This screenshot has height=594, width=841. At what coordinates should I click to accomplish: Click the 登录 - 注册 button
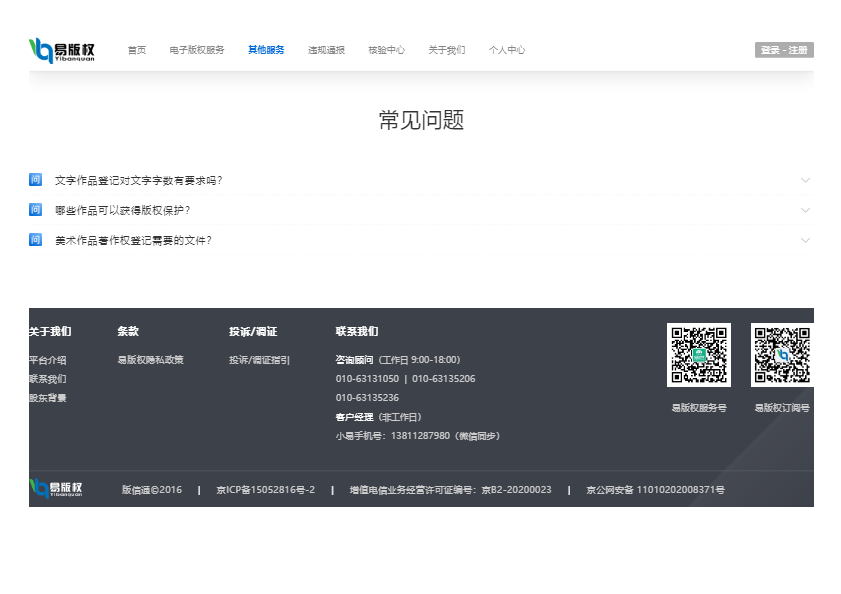tap(784, 50)
